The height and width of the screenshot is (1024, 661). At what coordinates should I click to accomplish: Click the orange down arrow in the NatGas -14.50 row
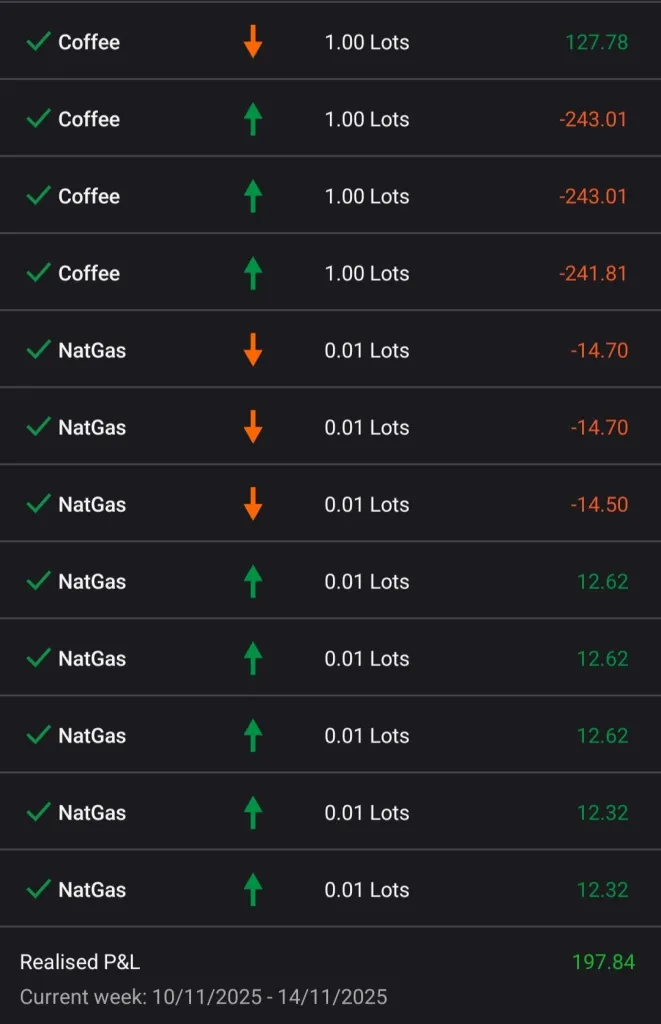[x=253, y=504]
